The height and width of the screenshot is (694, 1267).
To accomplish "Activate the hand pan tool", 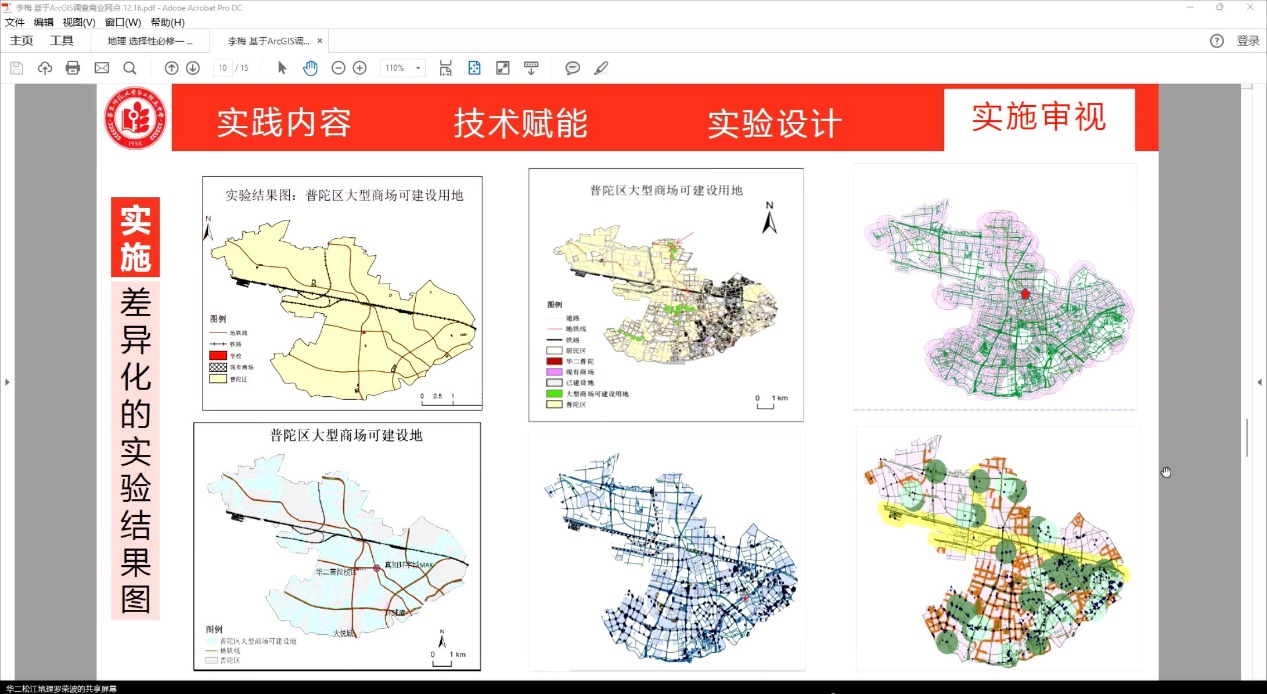I will [310, 68].
